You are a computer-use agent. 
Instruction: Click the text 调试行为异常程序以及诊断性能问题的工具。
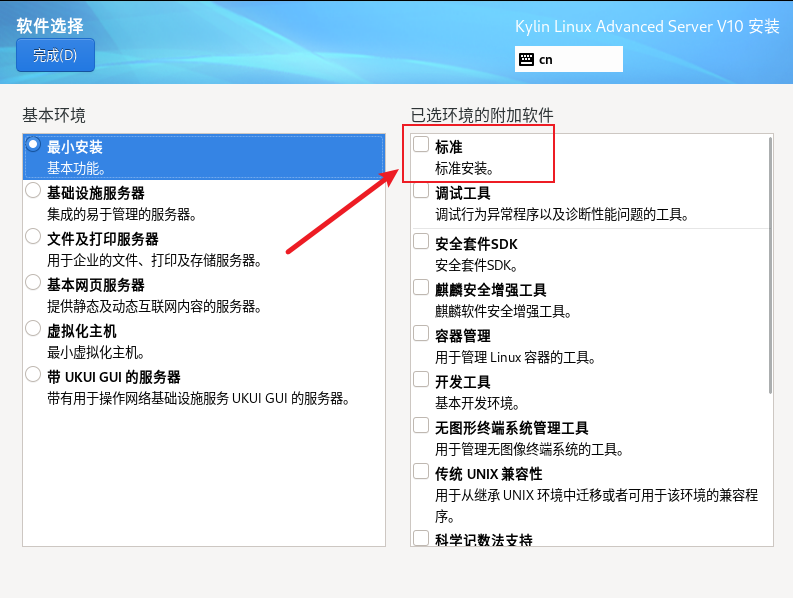[562, 215]
